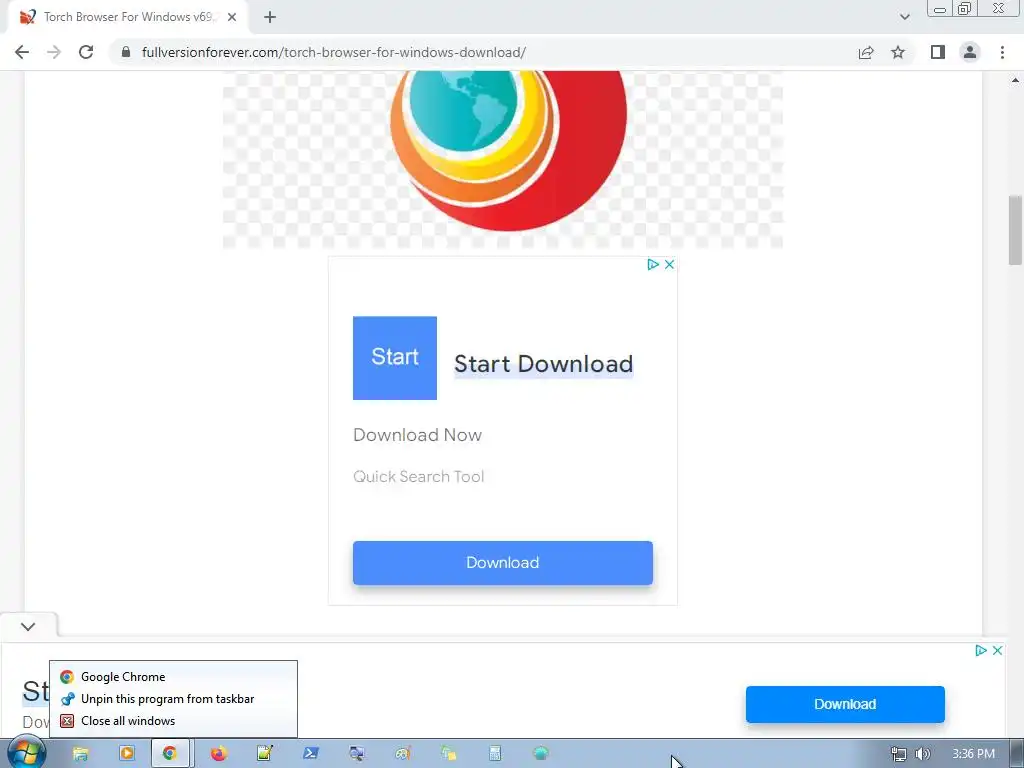Image resolution: width=1024 pixels, height=768 pixels.
Task: Click the blue Start square
Action: 394,358
